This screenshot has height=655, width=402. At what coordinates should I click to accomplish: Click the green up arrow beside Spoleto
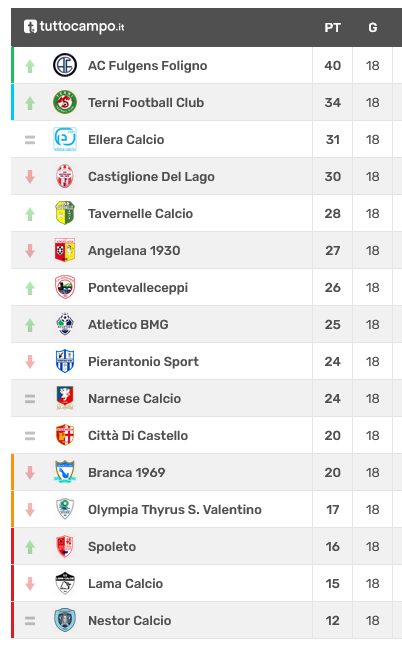tap(30, 546)
